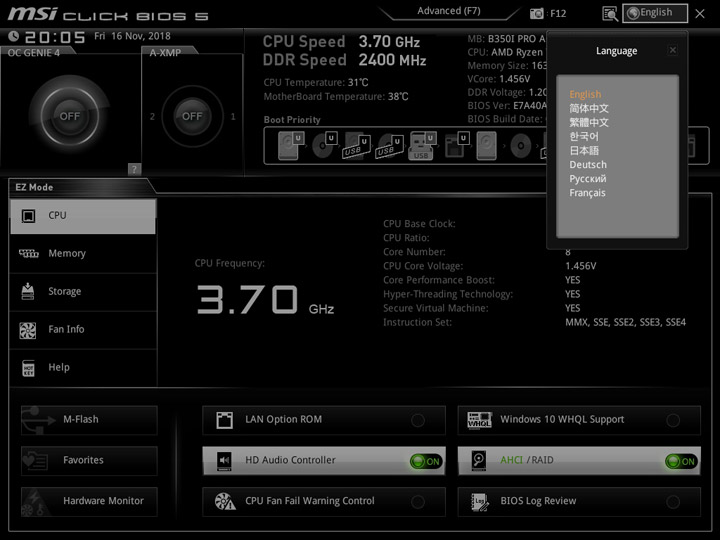720x540 pixels.
Task: Toggle BIOS Log Review radio
Action: 673,501
